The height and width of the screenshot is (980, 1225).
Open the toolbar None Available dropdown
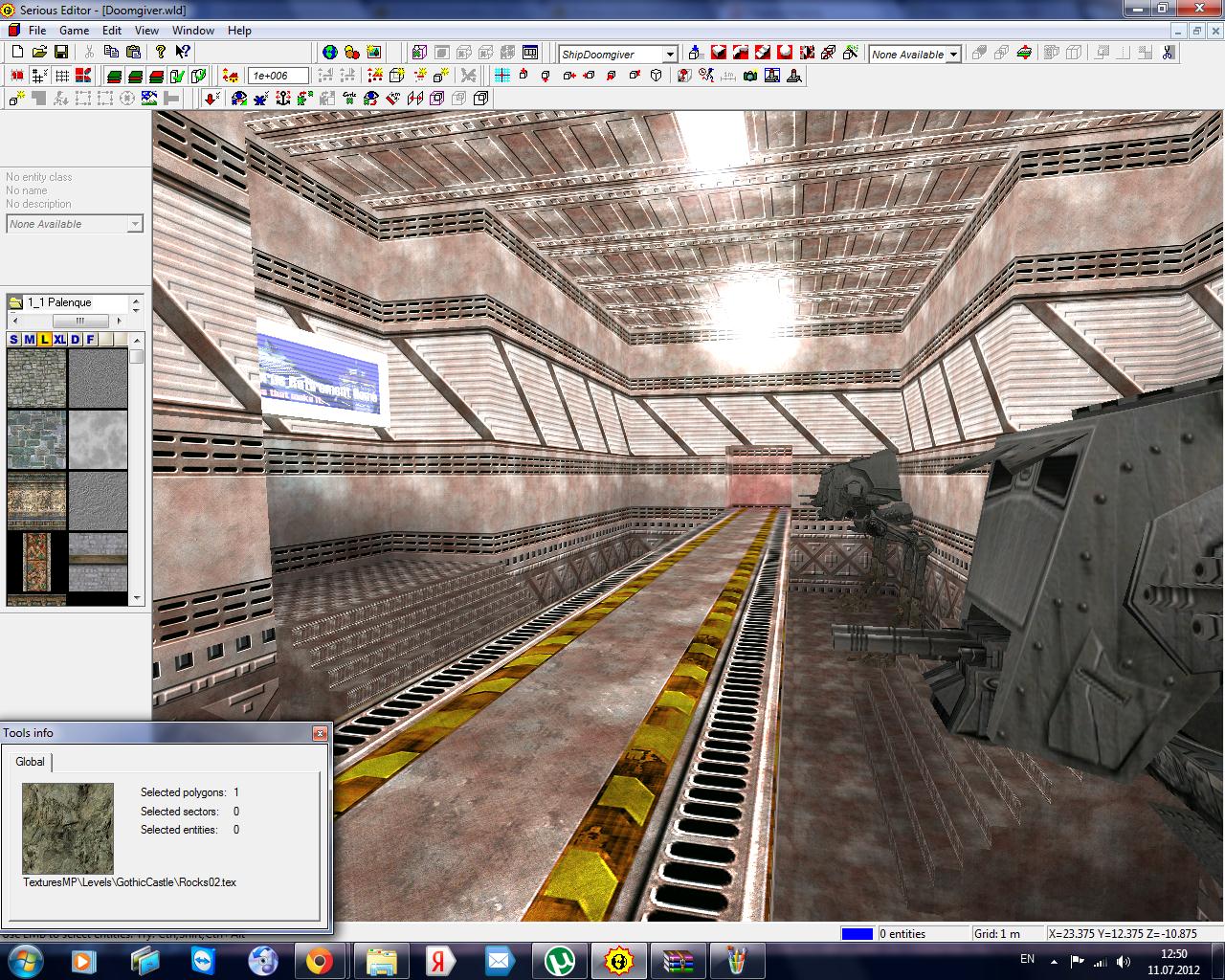tap(953, 55)
